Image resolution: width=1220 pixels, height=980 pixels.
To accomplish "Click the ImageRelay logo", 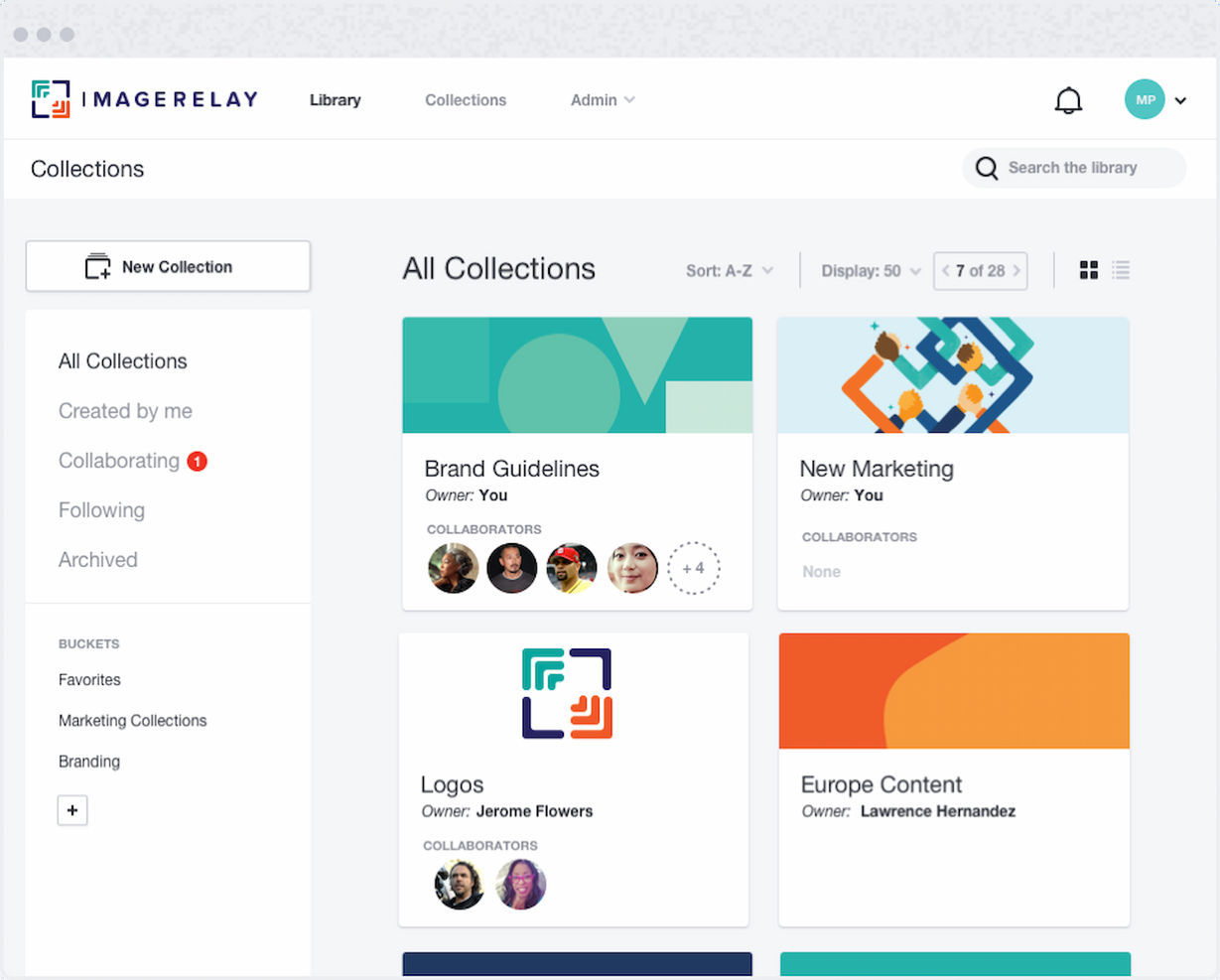I will (145, 99).
